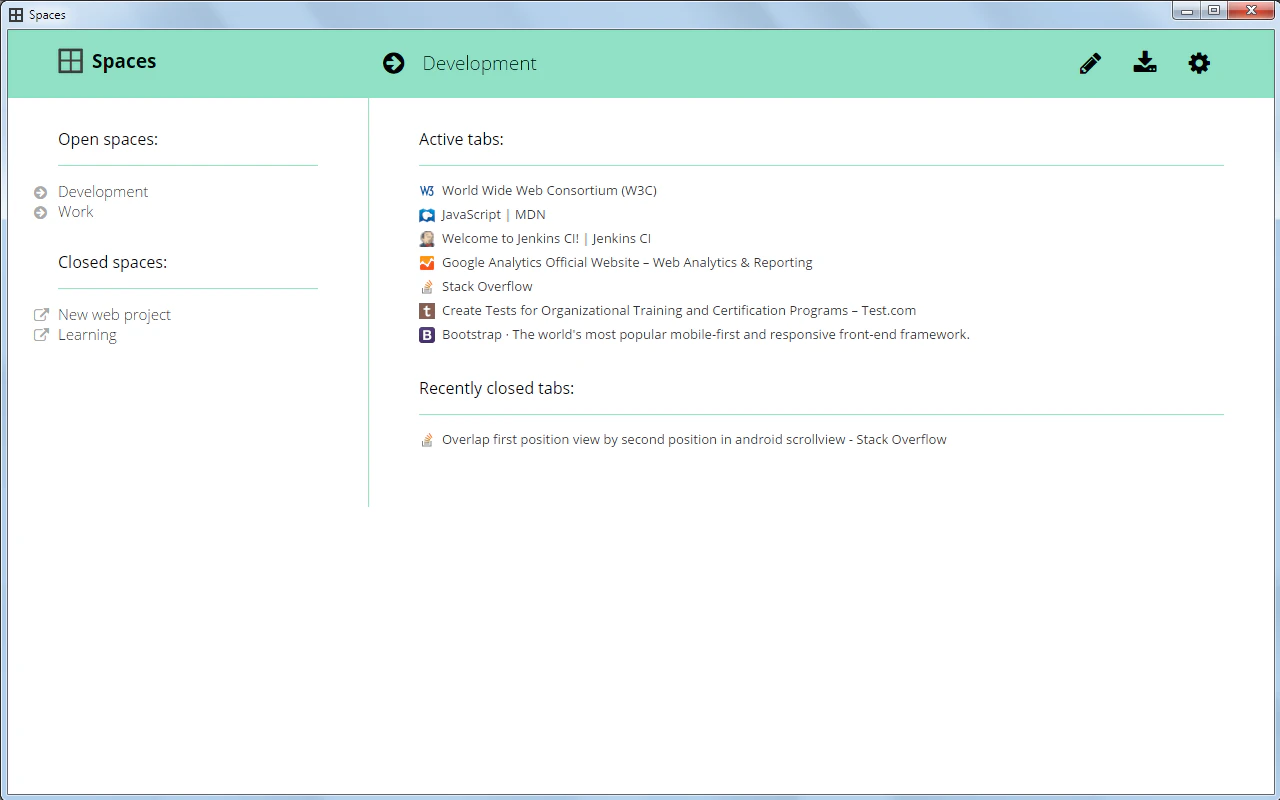
Task: Click the arrow icon beside Development heading
Action: point(394,63)
